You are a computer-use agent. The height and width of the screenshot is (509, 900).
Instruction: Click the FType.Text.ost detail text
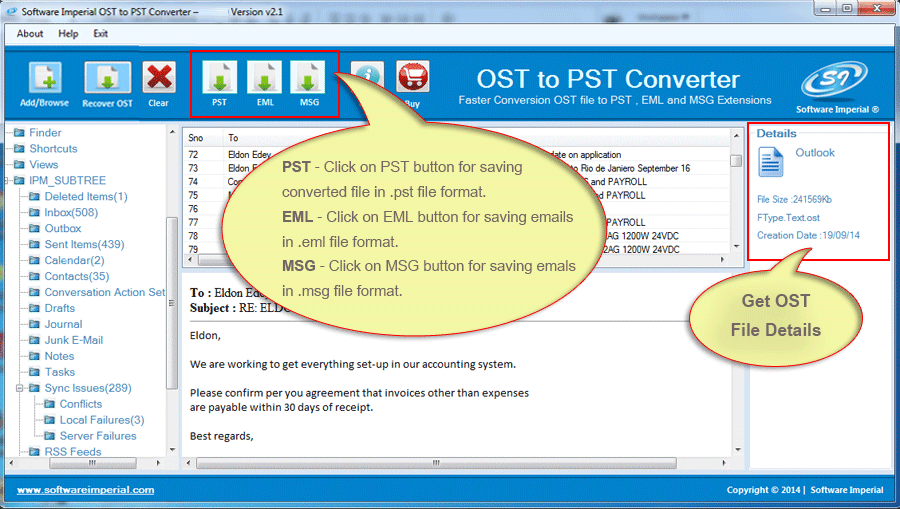coord(788,218)
